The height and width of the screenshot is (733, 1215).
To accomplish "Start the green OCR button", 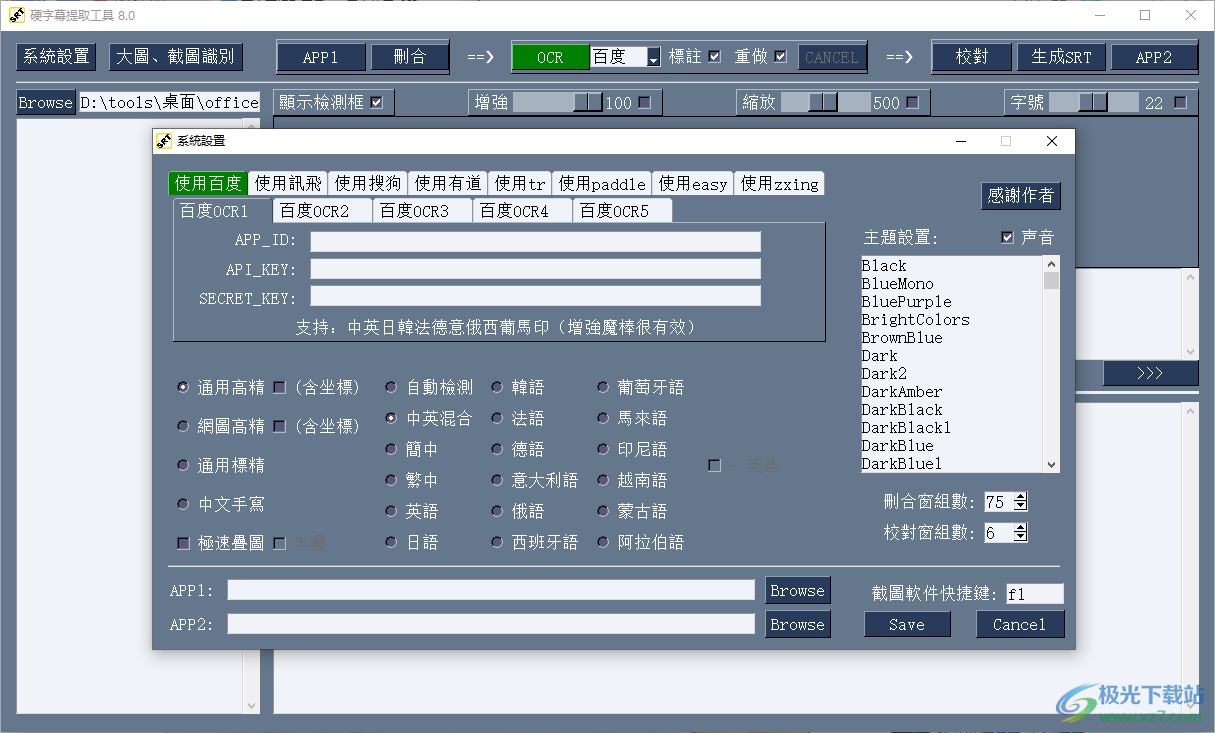I will click(550, 58).
